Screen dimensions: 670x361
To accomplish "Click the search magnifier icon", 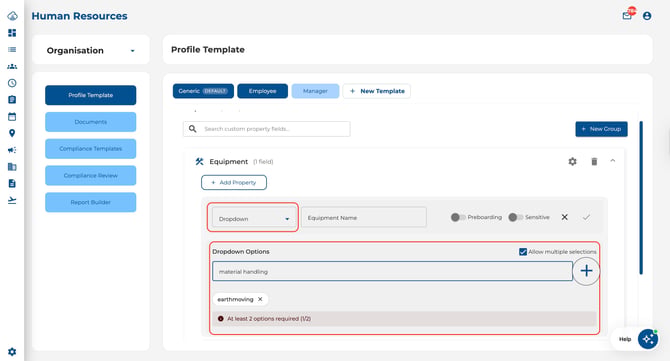I will pos(192,129).
